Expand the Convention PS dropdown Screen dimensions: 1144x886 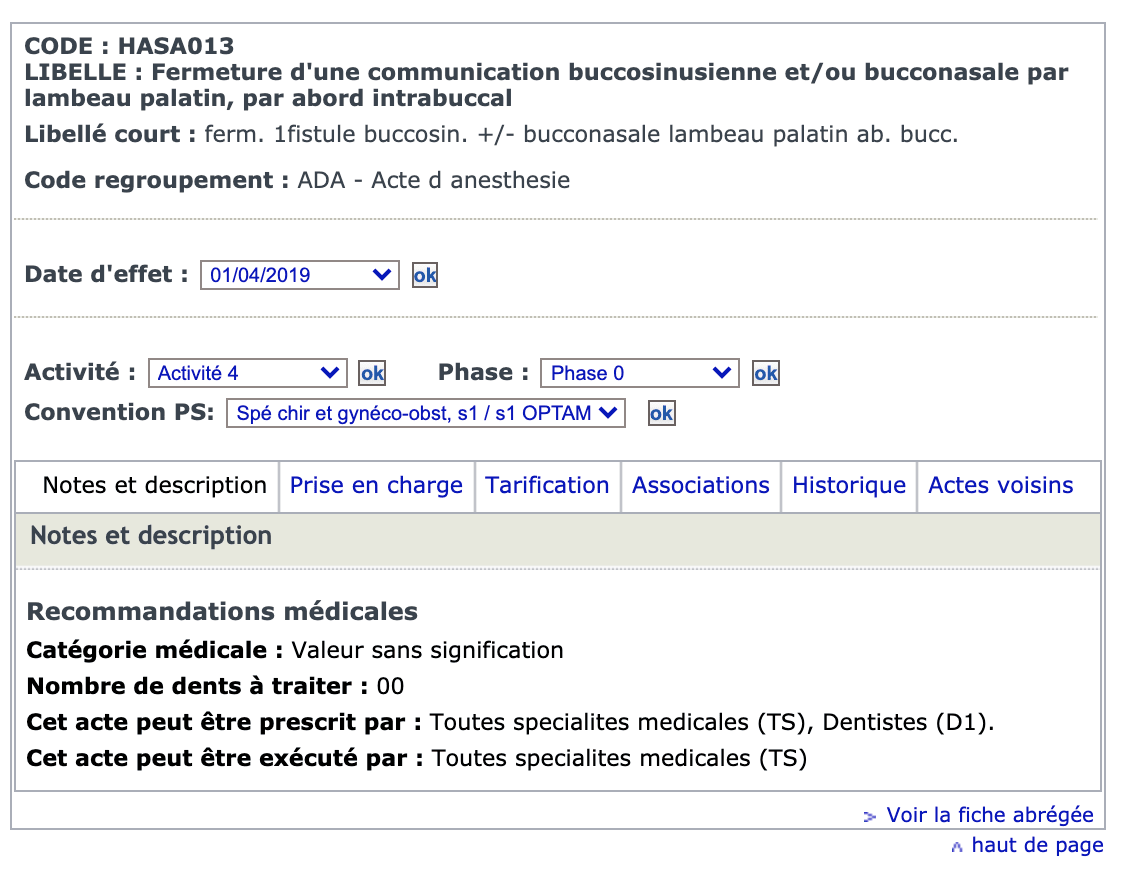point(425,413)
